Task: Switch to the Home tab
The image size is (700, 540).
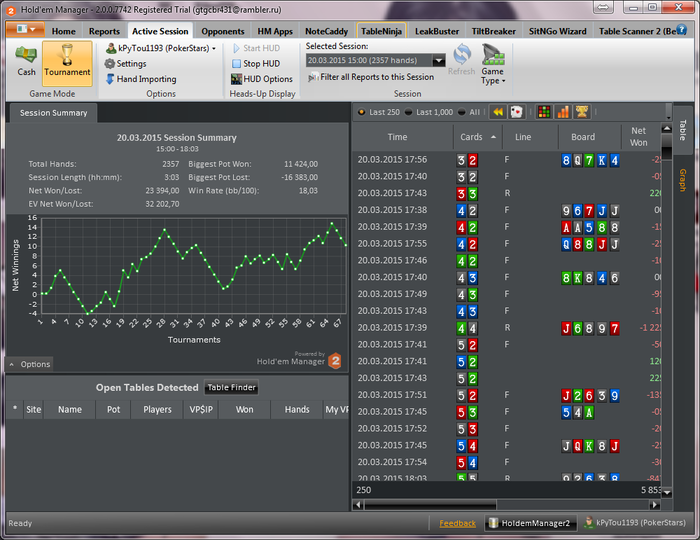Action: [x=63, y=31]
